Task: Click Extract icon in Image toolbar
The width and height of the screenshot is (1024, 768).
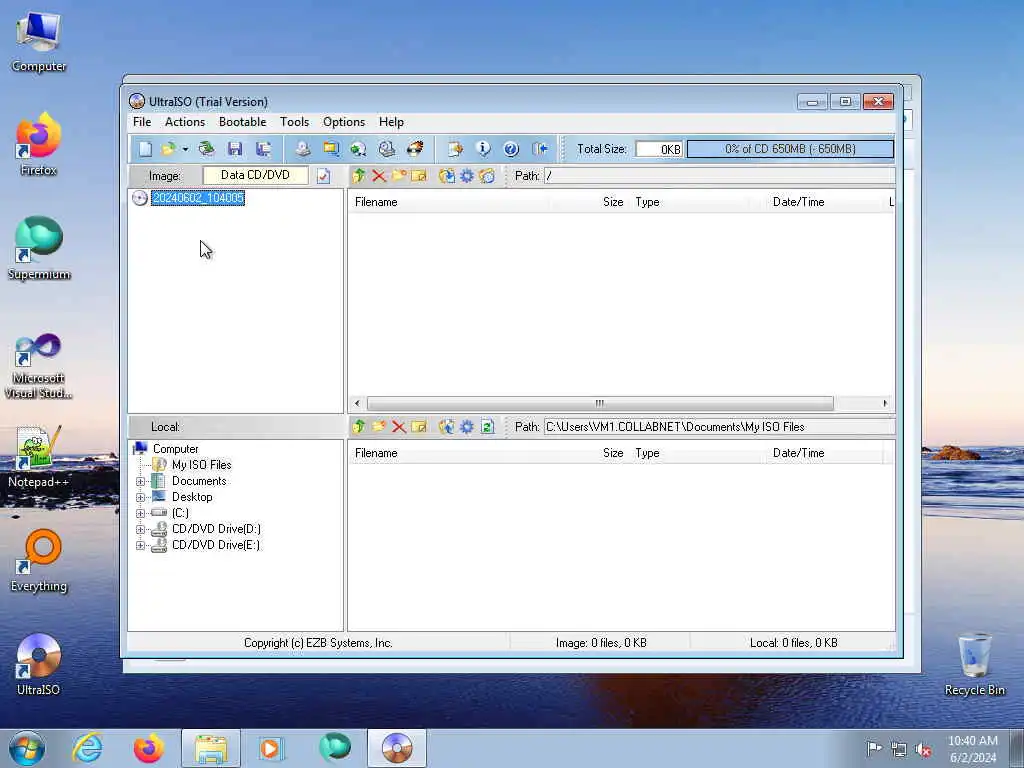Action: (447, 176)
